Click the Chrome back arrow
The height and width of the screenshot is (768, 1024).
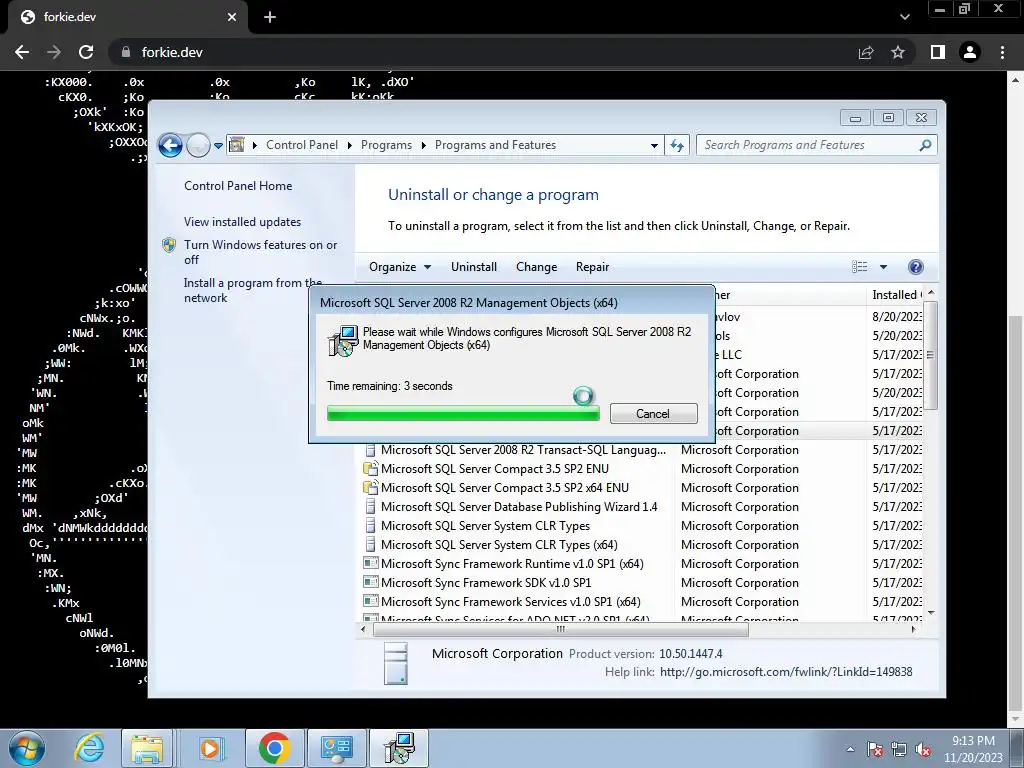click(22, 52)
